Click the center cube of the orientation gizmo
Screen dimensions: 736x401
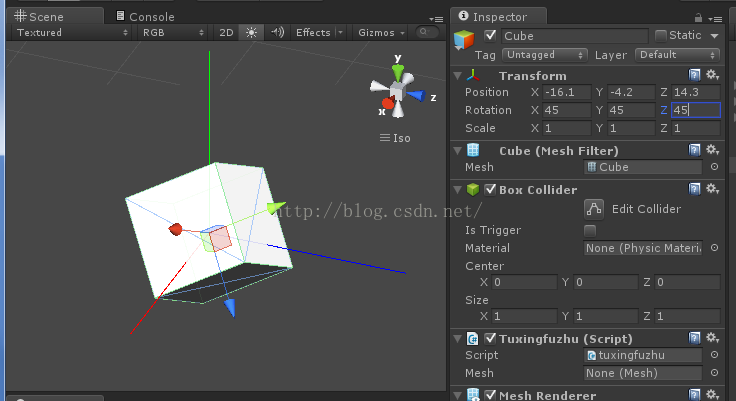tap(398, 91)
